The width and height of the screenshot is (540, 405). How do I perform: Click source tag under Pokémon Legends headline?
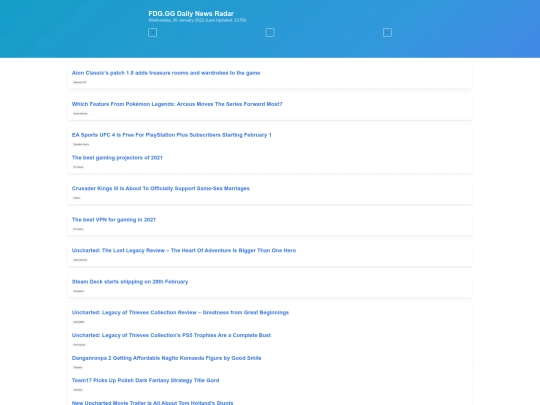pos(80,113)
